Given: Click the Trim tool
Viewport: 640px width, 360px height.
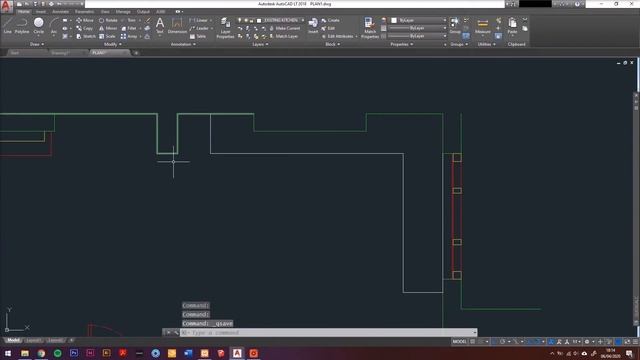Looking at the screenshot, I should (129, 20).
